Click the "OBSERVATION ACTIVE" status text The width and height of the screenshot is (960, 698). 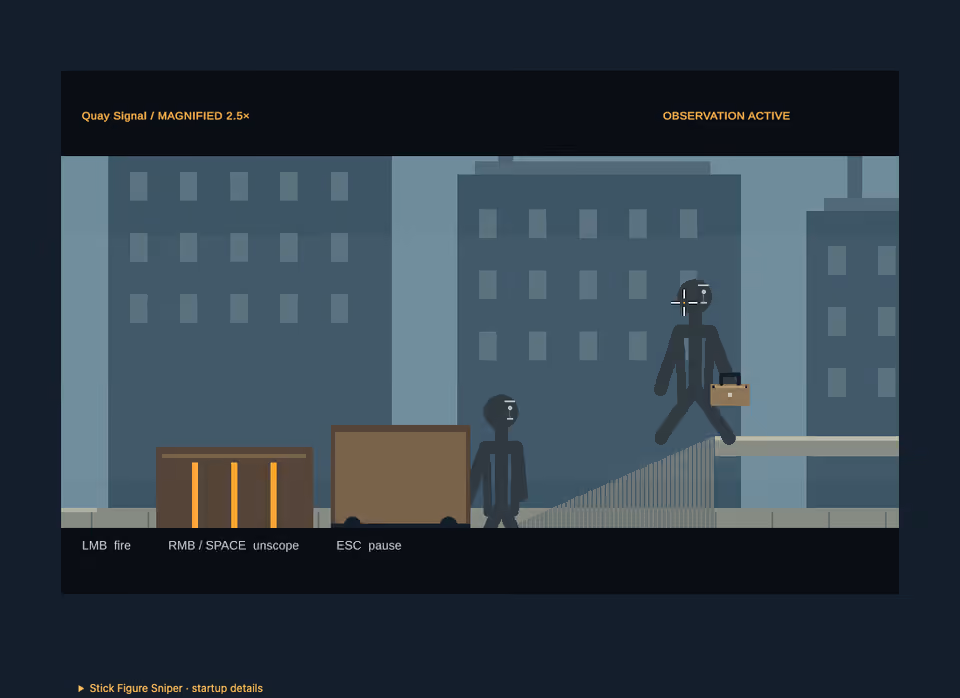[x=726, y=116]
